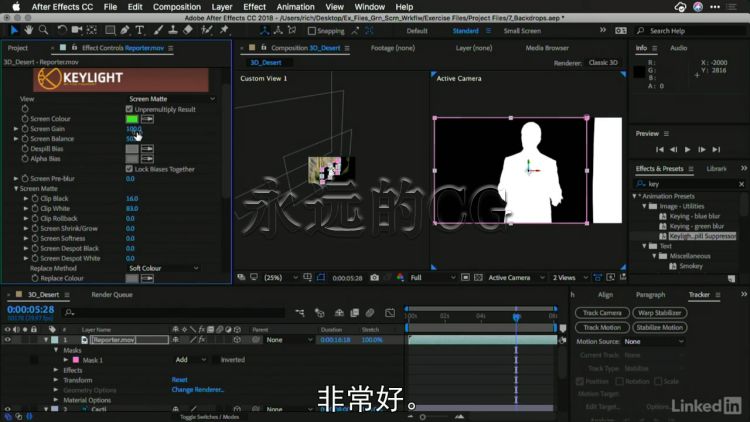Select the Selection arrow tool

(14, 31)
